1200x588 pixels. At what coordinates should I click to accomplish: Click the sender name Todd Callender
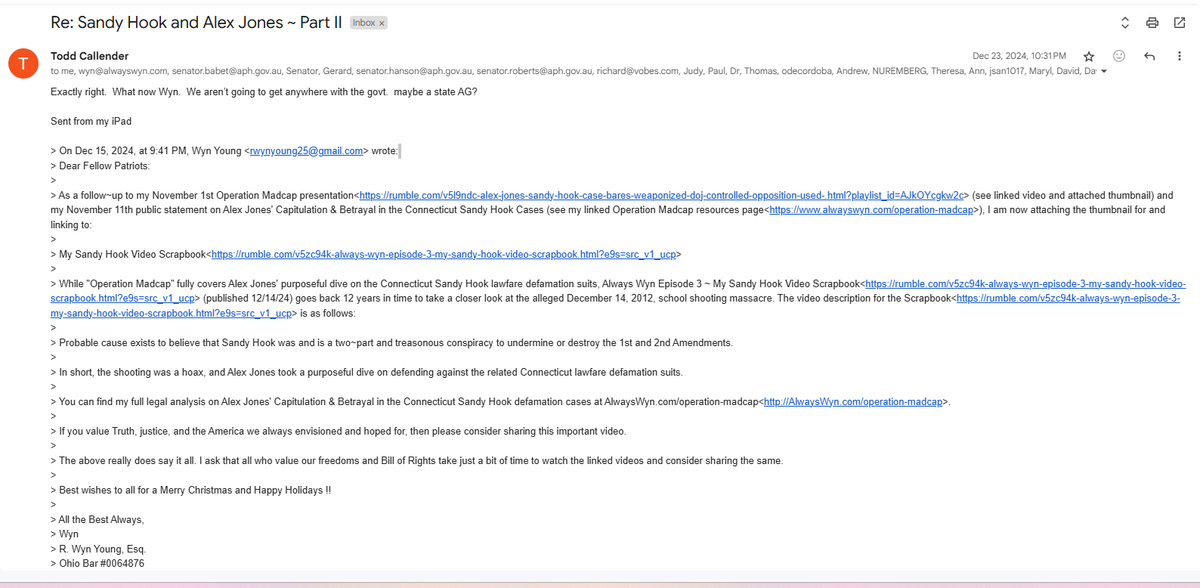click(x=89, y=56)
